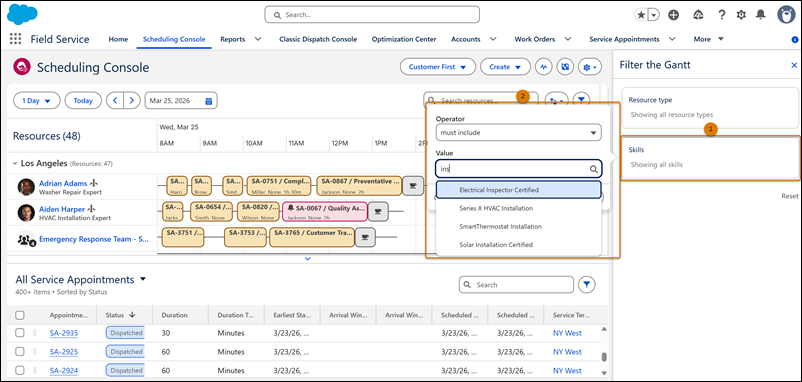Open the Resource type filter card
802x382 pixels.
point(710,107)
